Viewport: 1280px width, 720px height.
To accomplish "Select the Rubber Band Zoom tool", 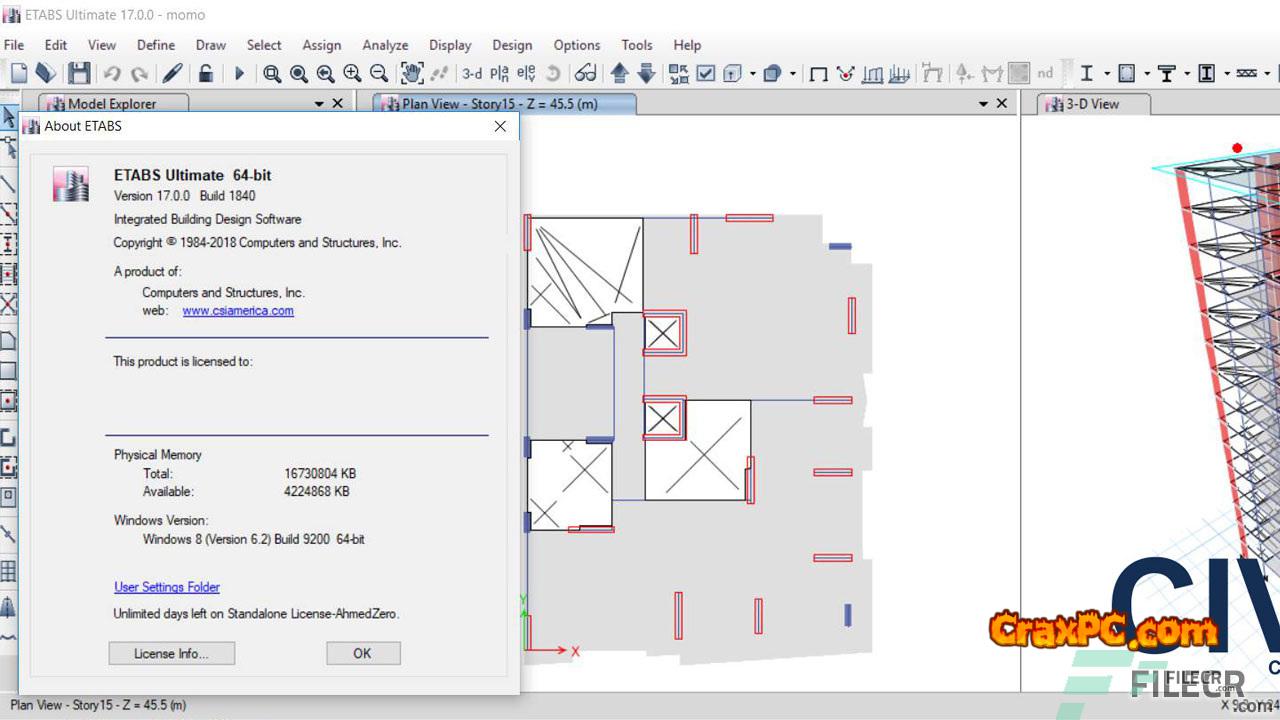I will [x=272, y=73].
